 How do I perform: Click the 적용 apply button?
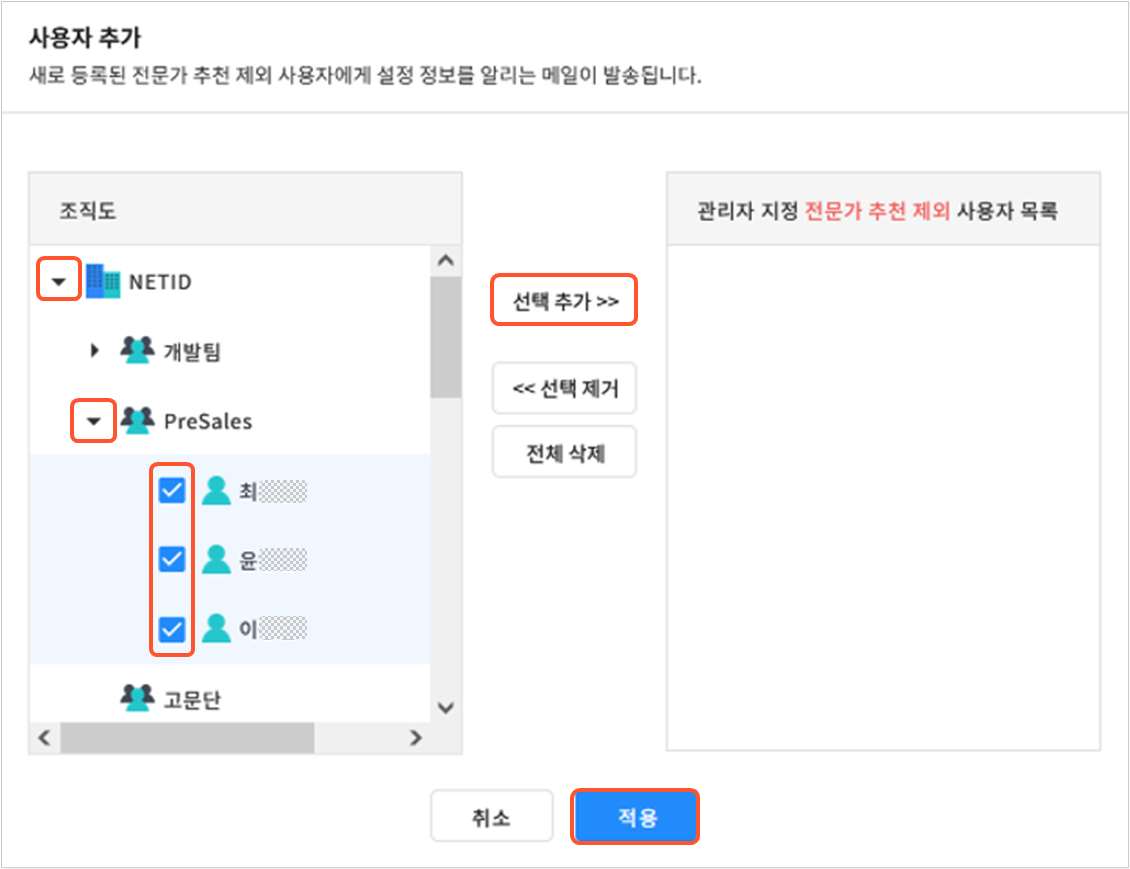click(x=636, y=816)
